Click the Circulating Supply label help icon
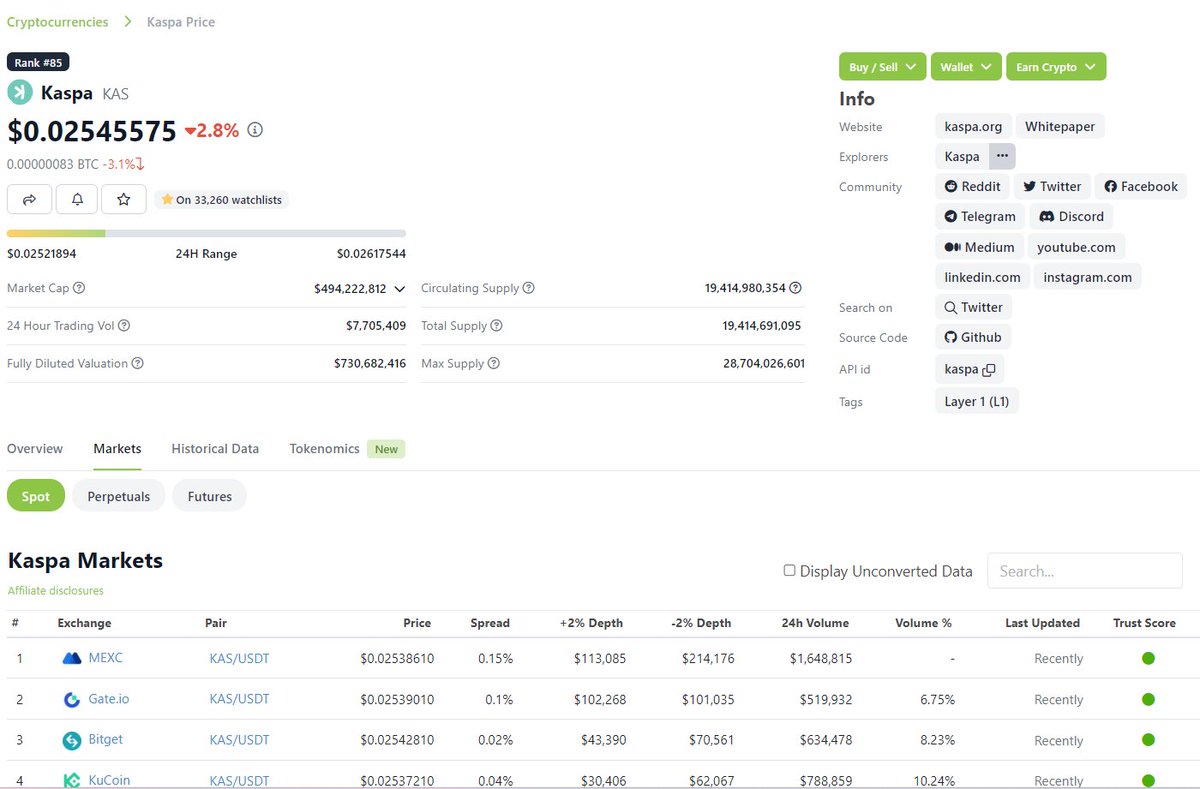This screenshot has height=789, width=1200. pos(528,288)
